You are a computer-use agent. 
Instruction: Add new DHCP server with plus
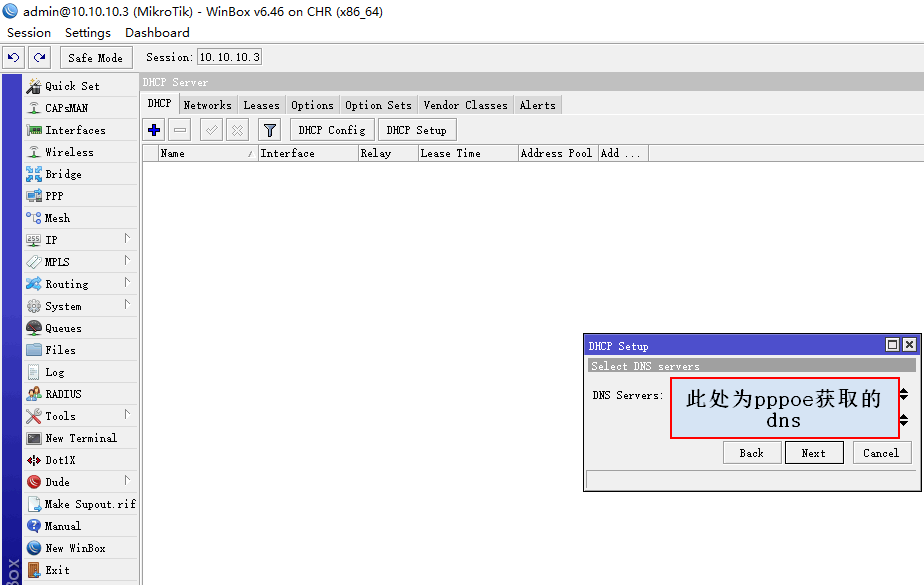pyautogui.click(x=154, y=130)
